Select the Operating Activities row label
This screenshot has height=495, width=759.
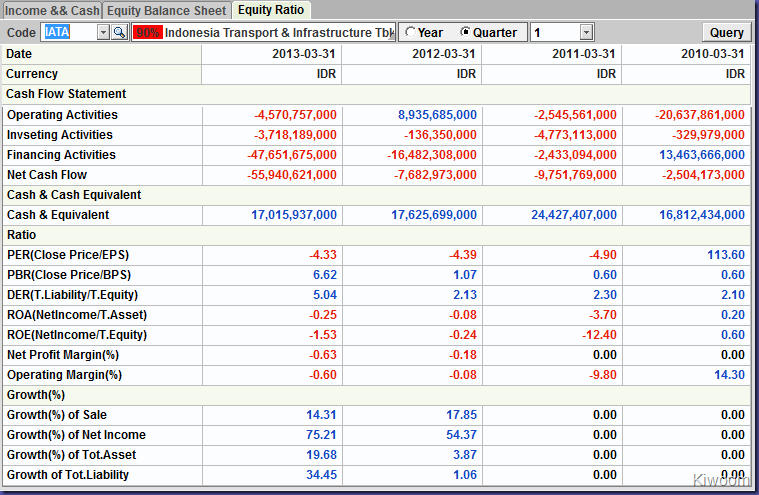(62, 115)
